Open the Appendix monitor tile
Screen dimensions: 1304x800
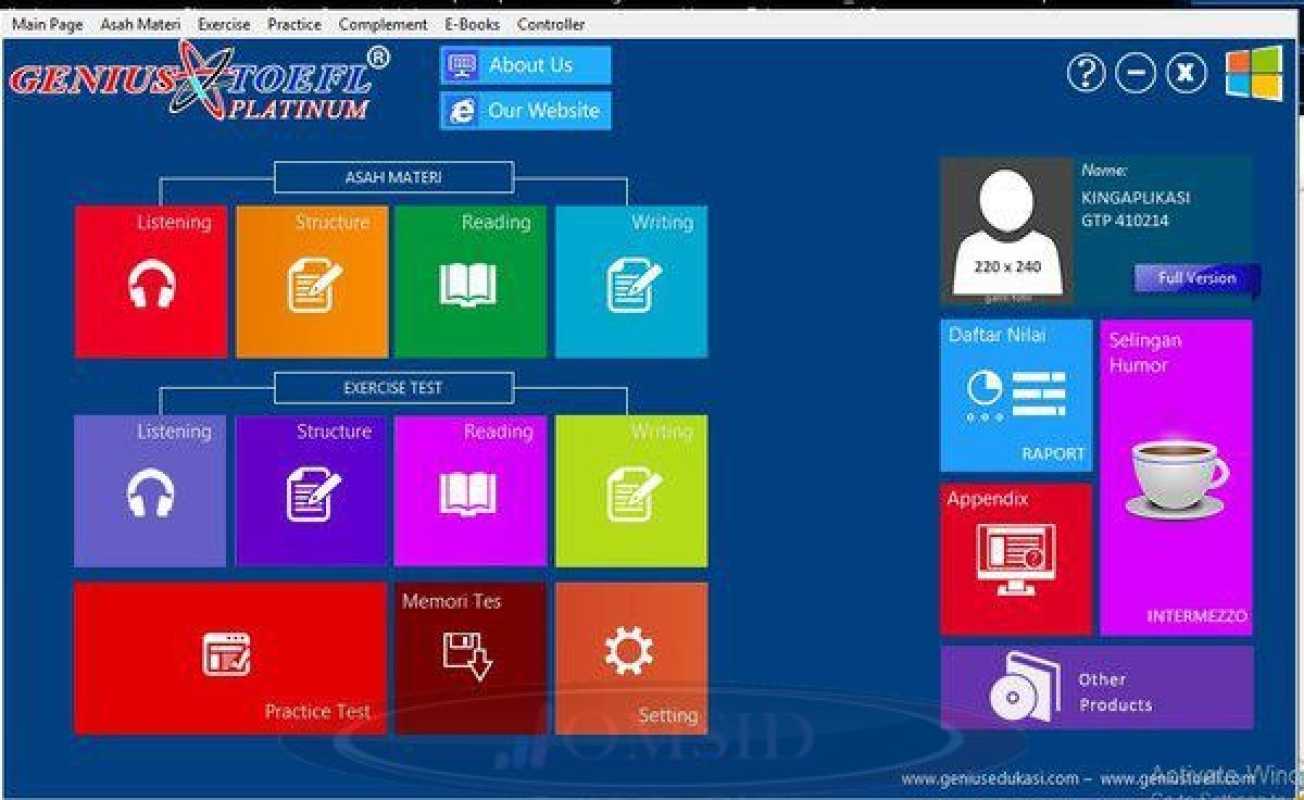pos(1016,559)
